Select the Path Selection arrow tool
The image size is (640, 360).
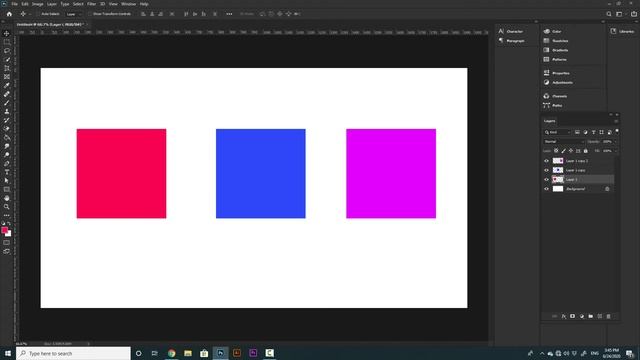point(7,180)
